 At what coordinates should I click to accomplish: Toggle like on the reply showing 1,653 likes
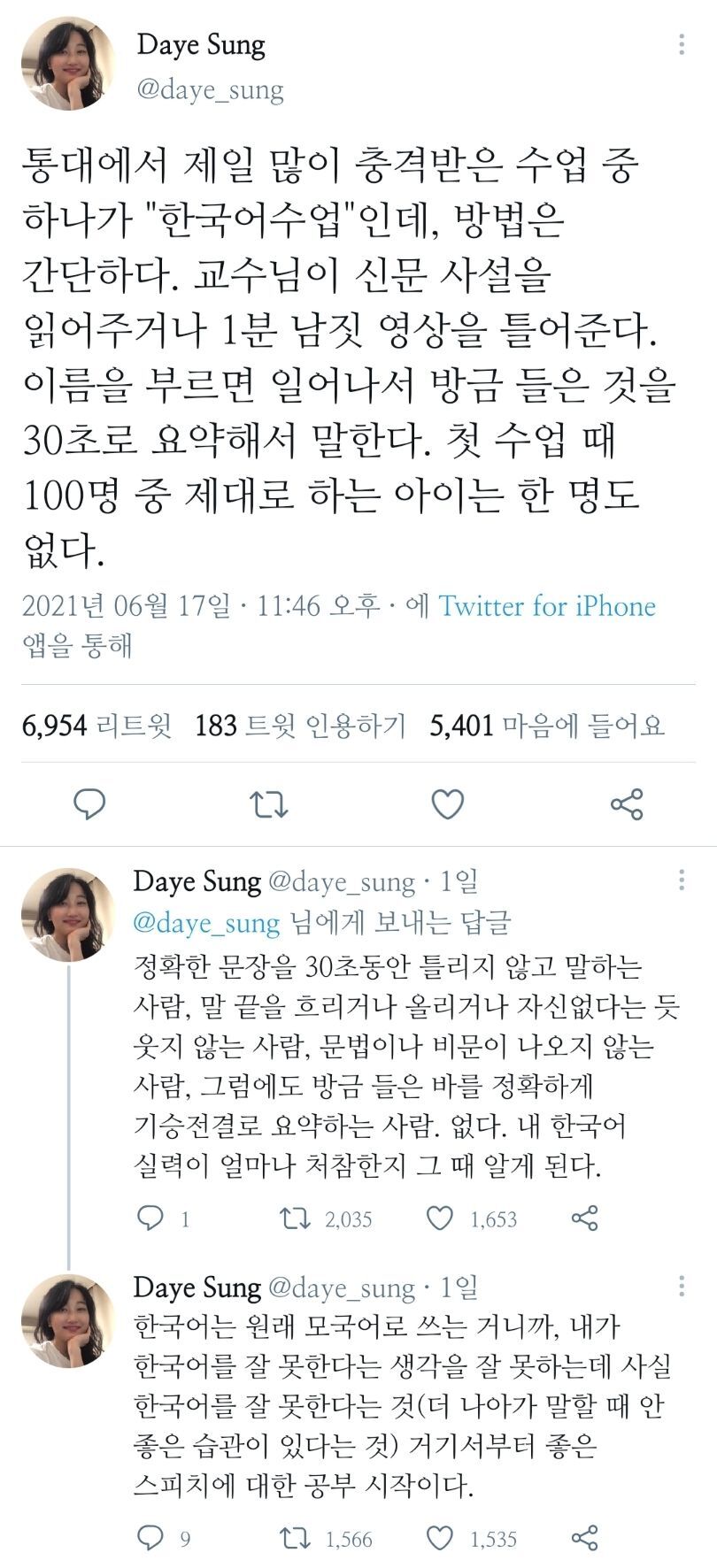(x=440, y=1218)
